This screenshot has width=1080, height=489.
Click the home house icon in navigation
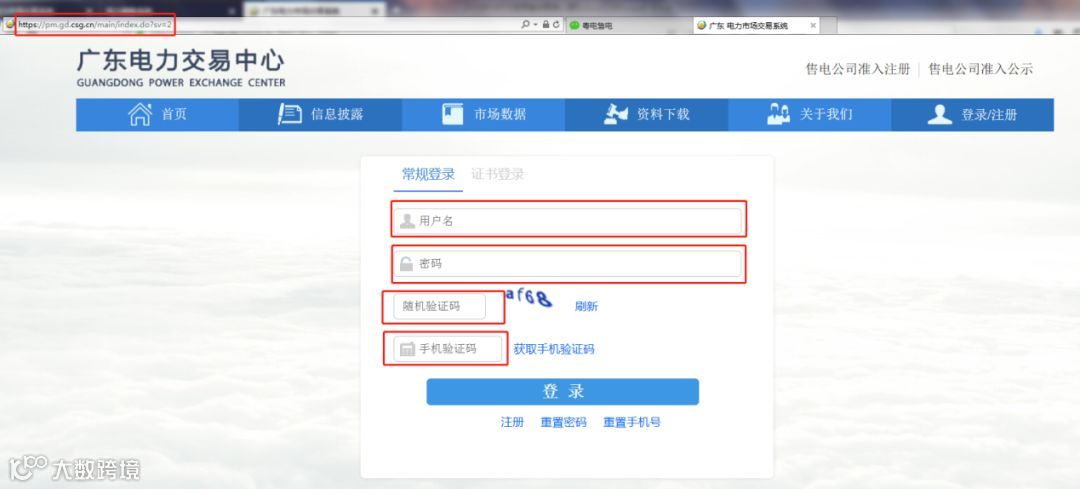(x=140, y=114)
